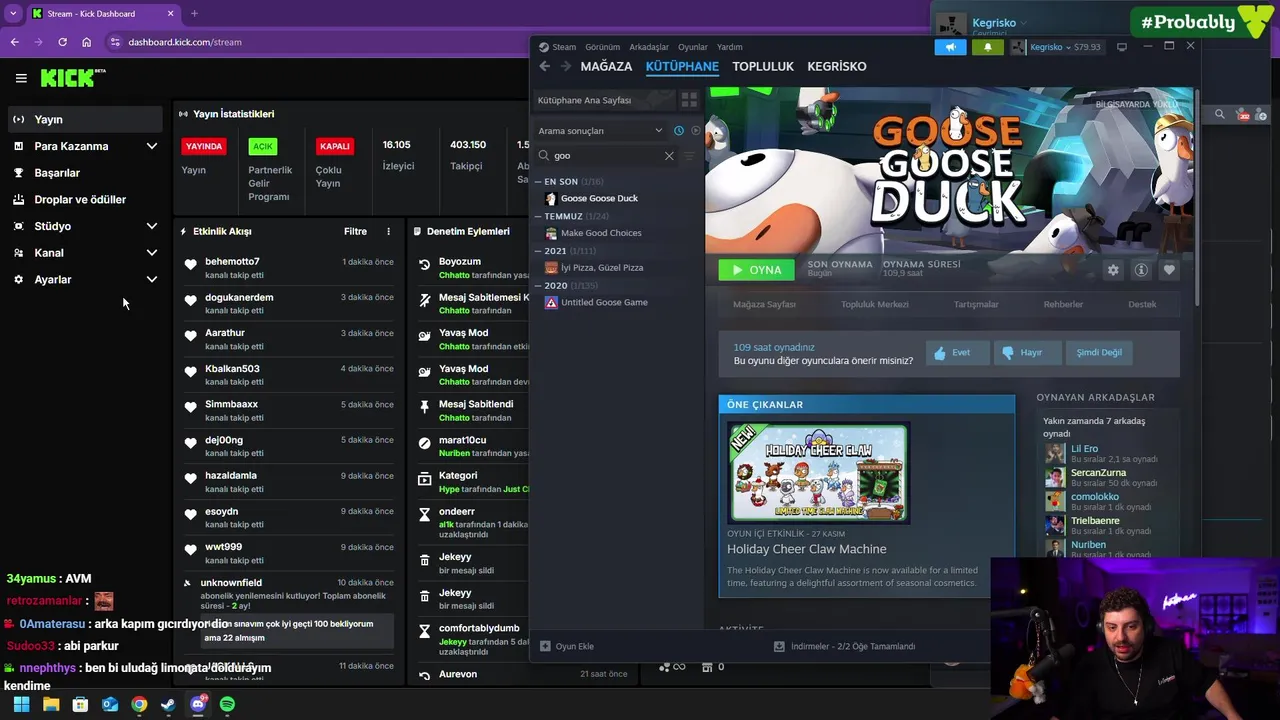This screenshot has height=720, width=1280.
Task: Switch Steam library to grid view
Action: click(689, 100)
